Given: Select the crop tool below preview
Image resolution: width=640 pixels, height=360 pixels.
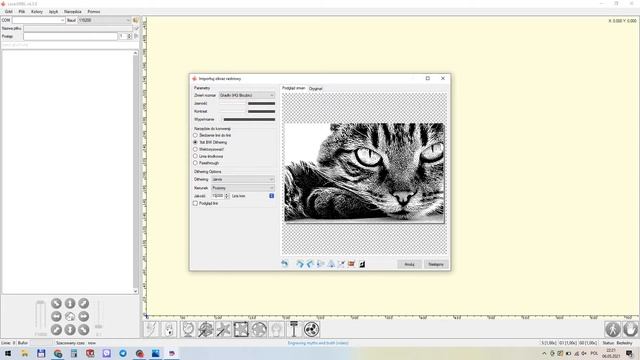Looking at the screenshot, I should pos(341,264).
